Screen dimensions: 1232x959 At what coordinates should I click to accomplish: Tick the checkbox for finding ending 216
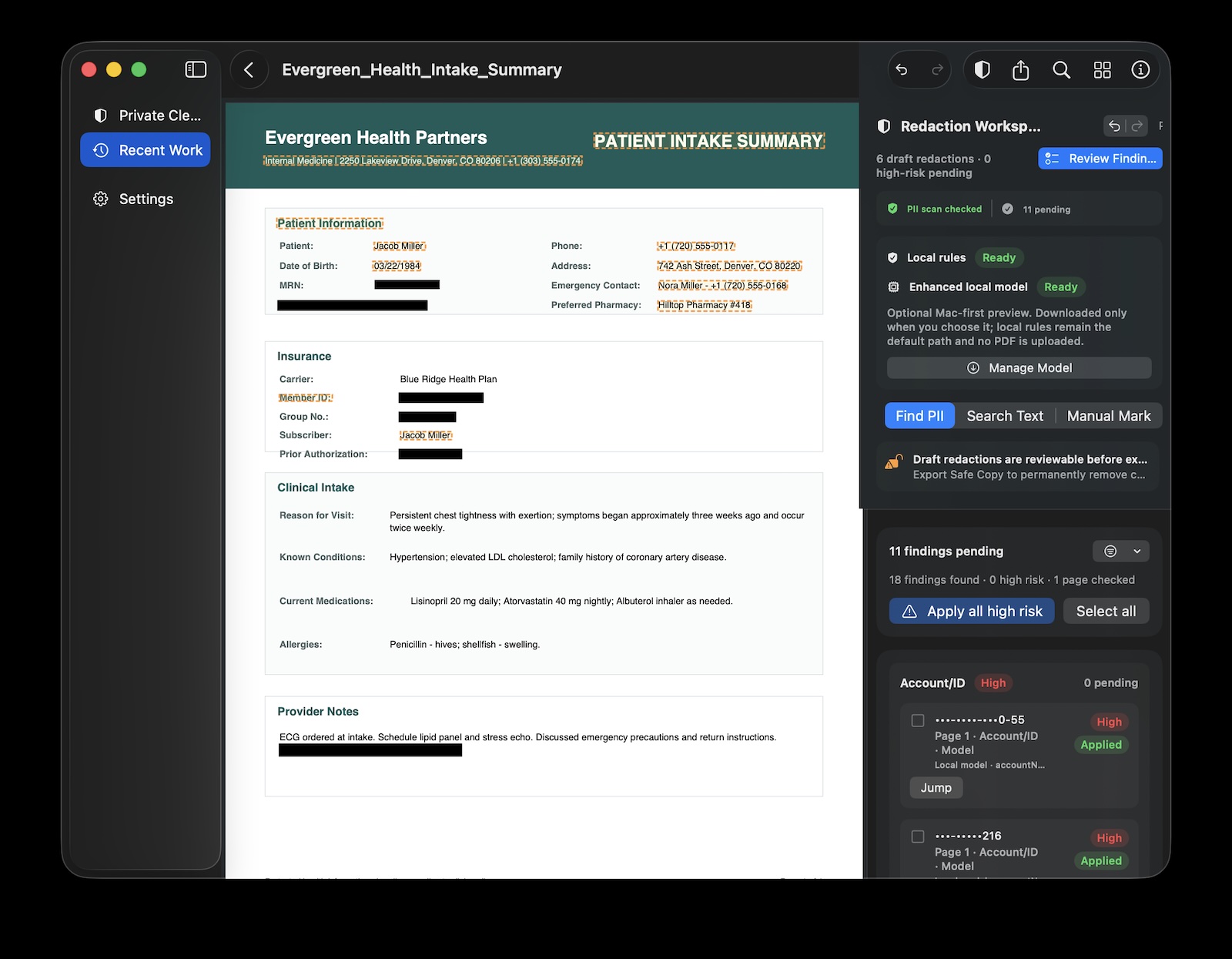(x=918, y=837)
